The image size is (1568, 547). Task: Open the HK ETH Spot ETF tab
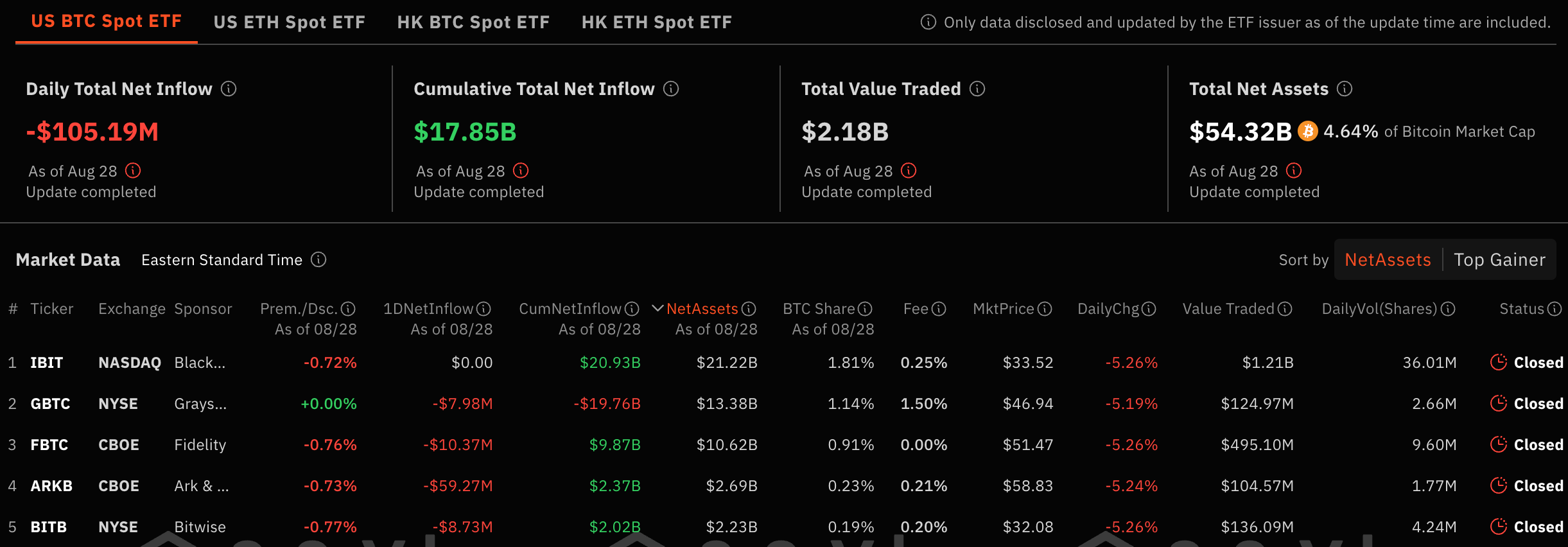pyautogui.click(x=656, y=22)
